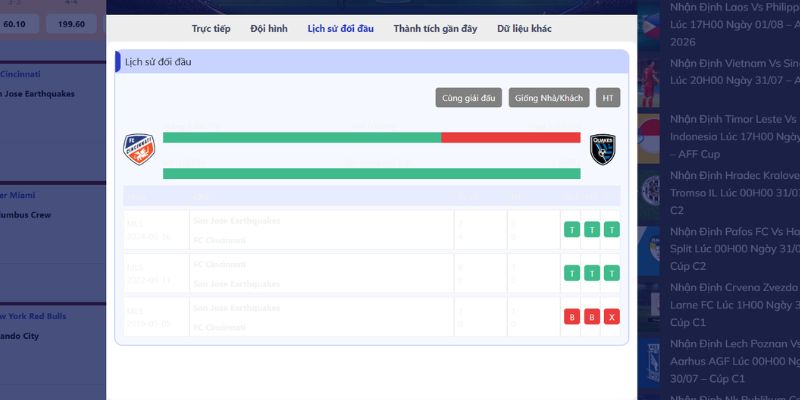The image size is (800, 400).
Task: Toggle the HT filter button
Action: (608, 97)
